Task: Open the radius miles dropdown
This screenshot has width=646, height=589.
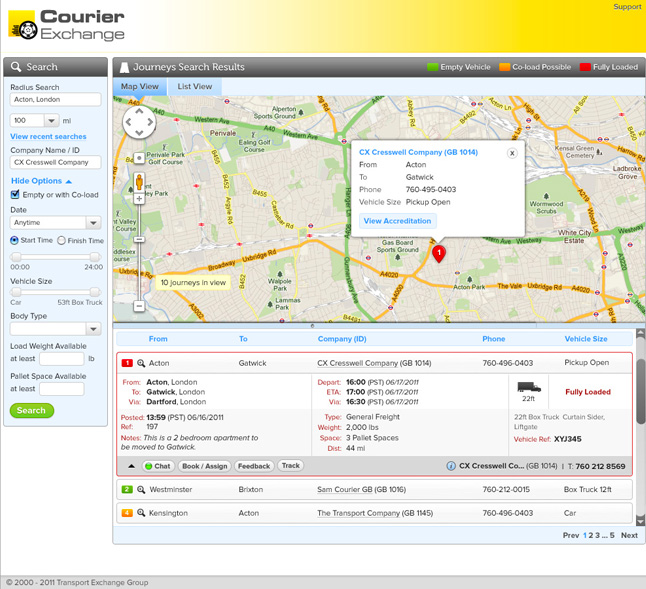Action: pyautogui.click(x=51, y=121)
